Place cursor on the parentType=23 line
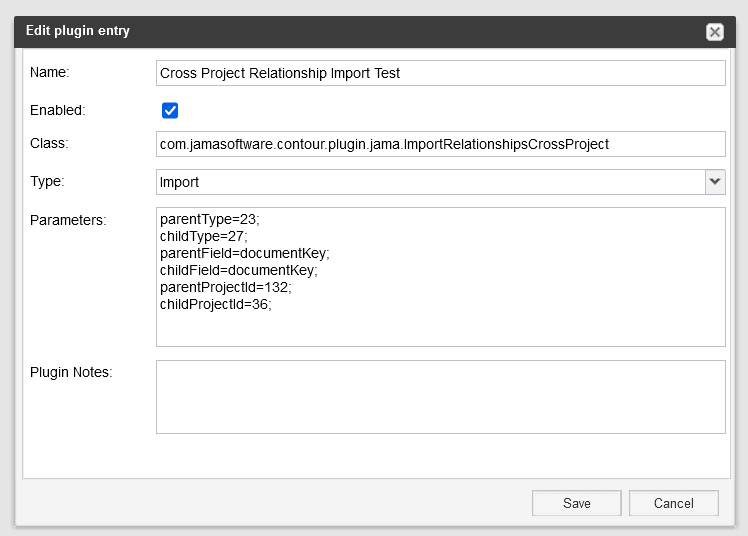Image resolution: width=748 pixels, height=536 pixels. [209, 219]
